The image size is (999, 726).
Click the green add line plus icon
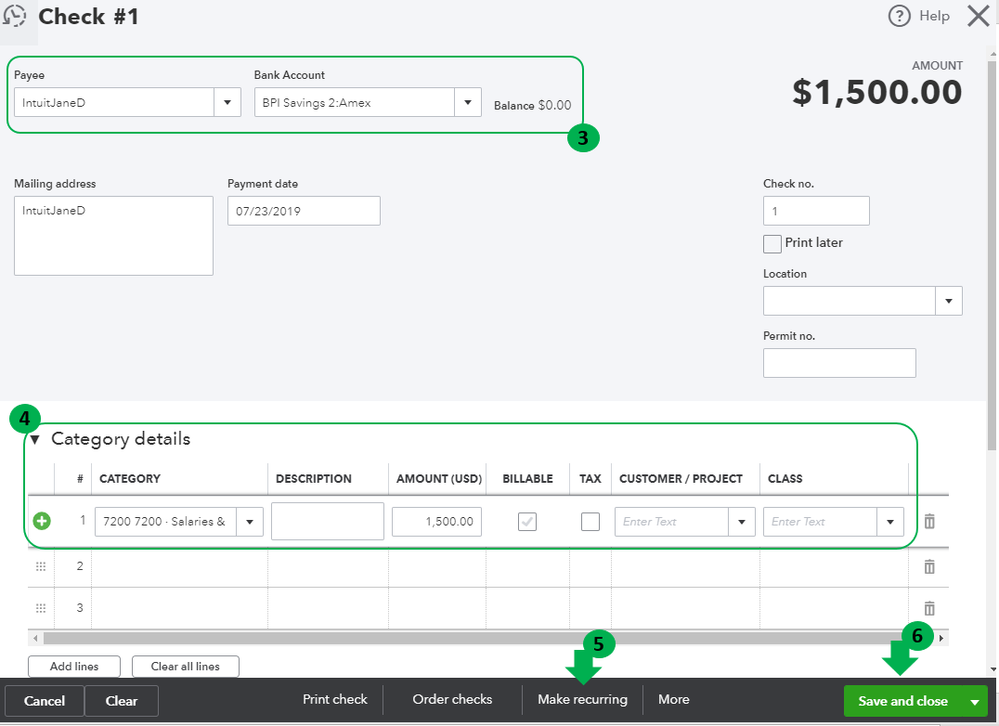[41, 521]
